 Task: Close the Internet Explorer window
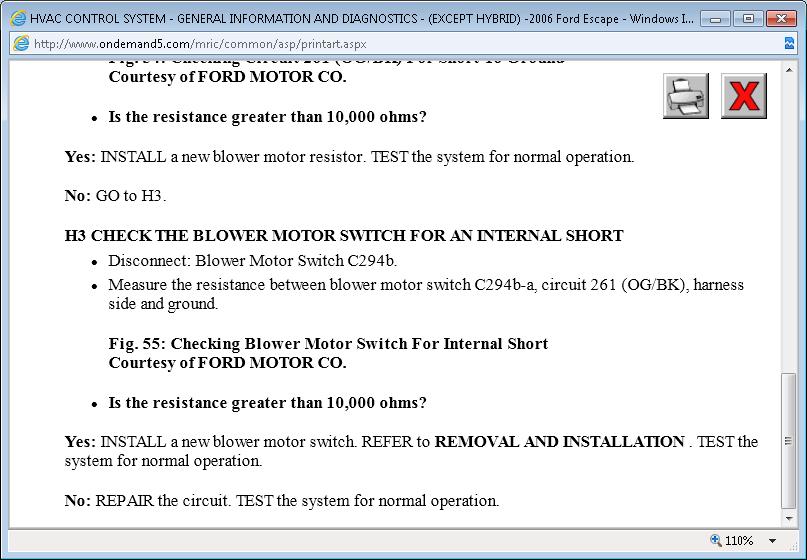click(781, 19)
